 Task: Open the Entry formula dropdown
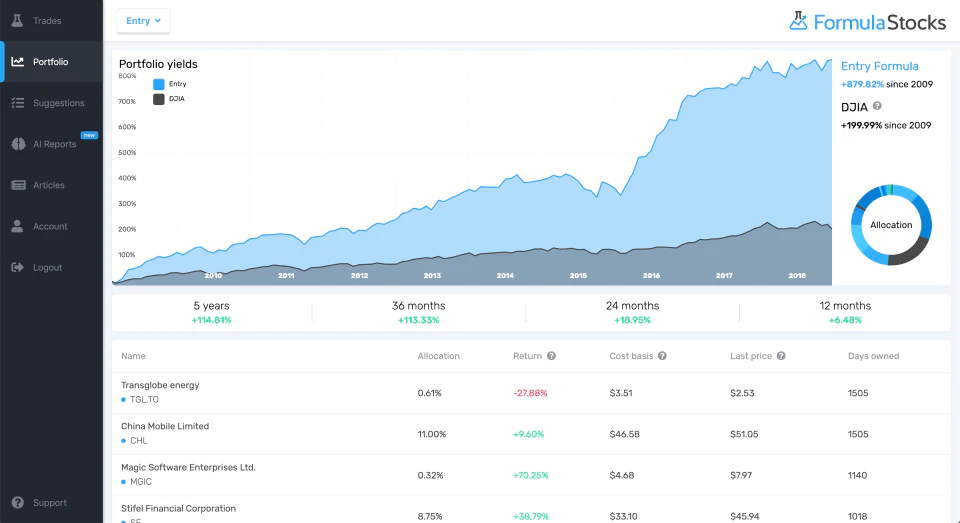(x=143, y=21)
